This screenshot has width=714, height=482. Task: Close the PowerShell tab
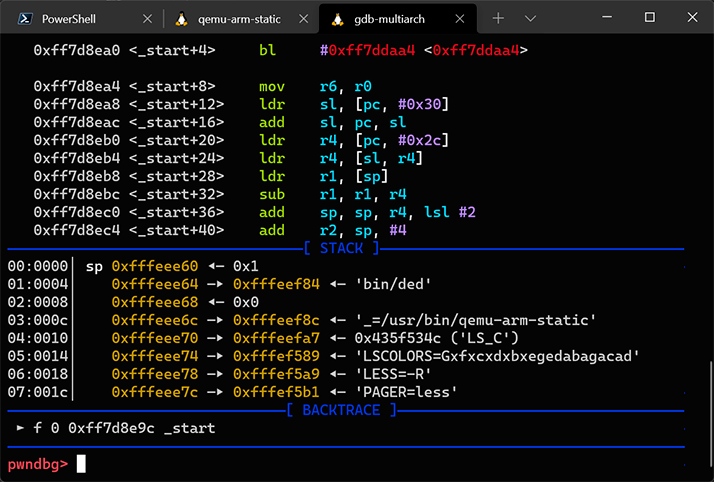(148, 18)
